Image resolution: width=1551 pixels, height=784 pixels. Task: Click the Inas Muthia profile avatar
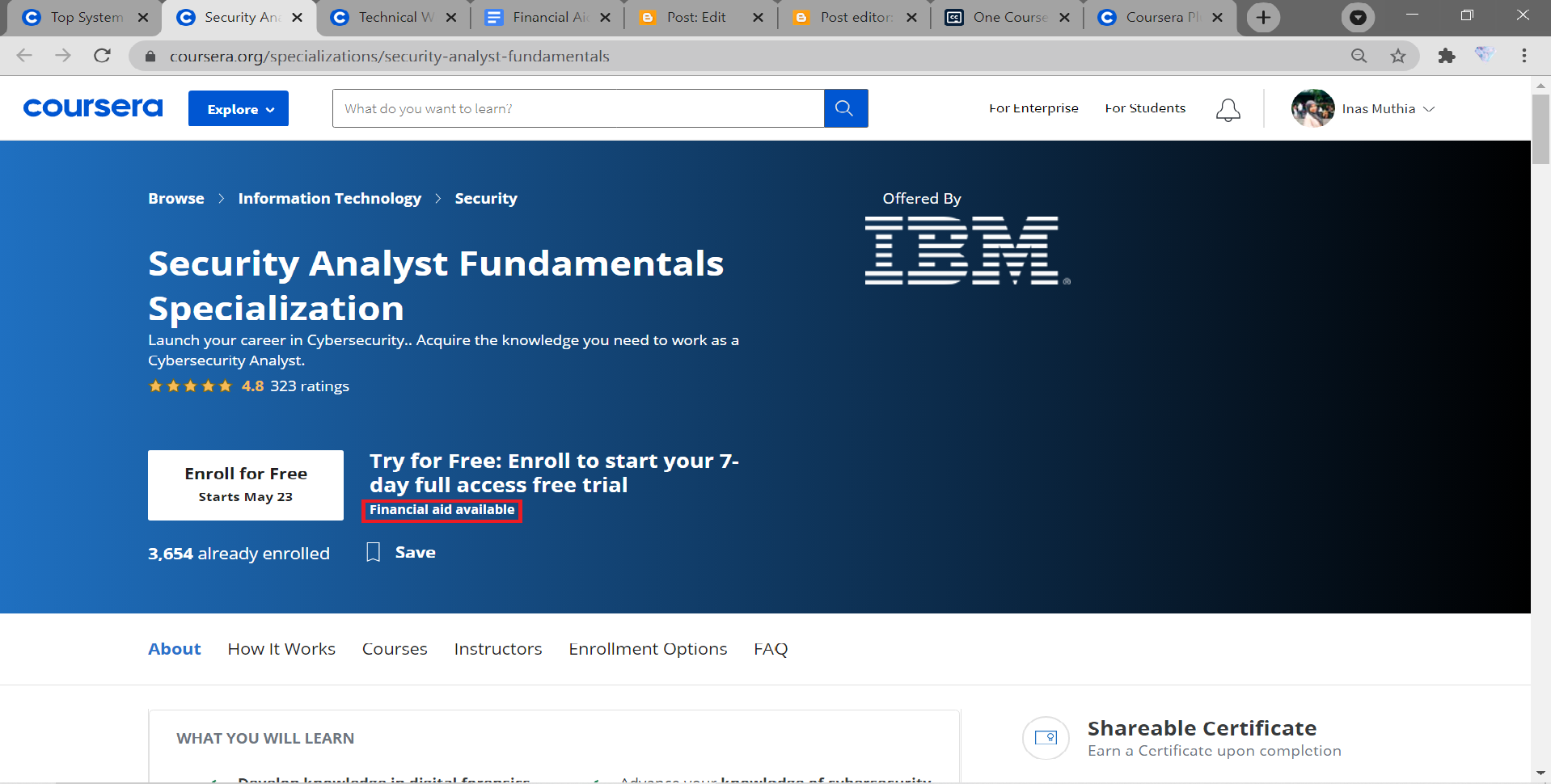tap(1312, 108)
